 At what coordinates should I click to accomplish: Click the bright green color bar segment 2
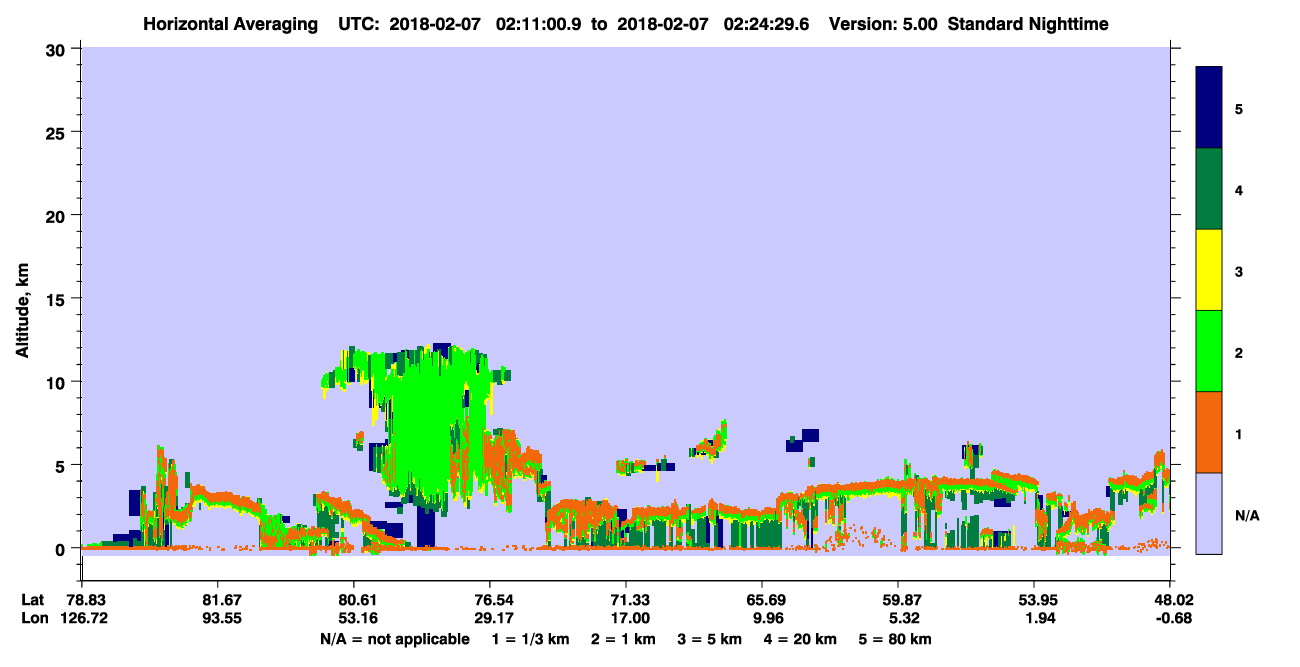pyautogui.click(x=1209, y=351)
